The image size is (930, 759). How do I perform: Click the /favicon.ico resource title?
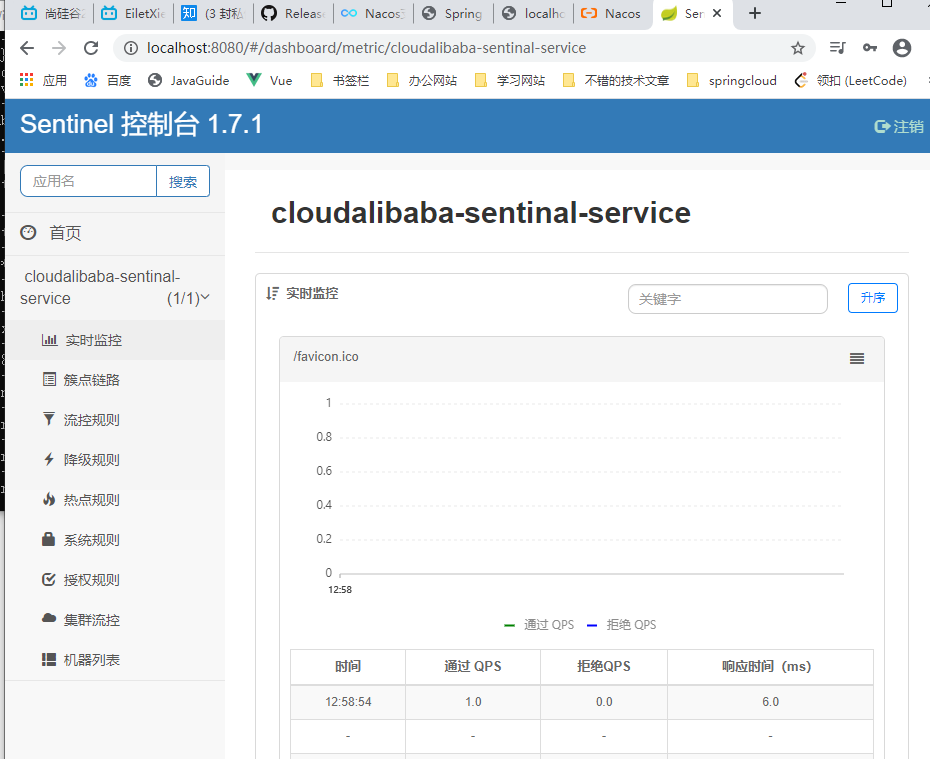tap(326, 357)
